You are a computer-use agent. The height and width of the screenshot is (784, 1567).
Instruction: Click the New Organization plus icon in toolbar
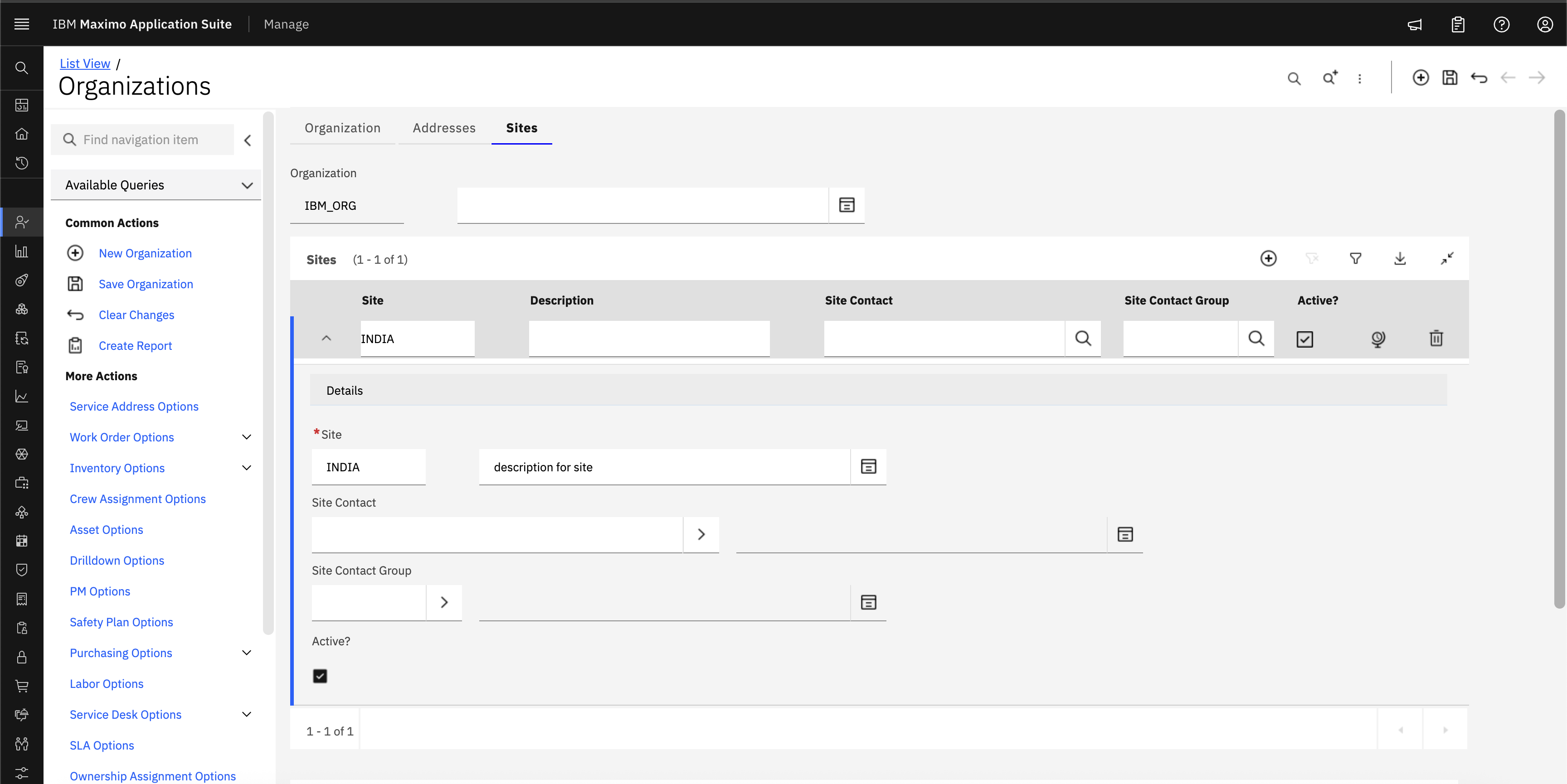[x=1421, y=78]
